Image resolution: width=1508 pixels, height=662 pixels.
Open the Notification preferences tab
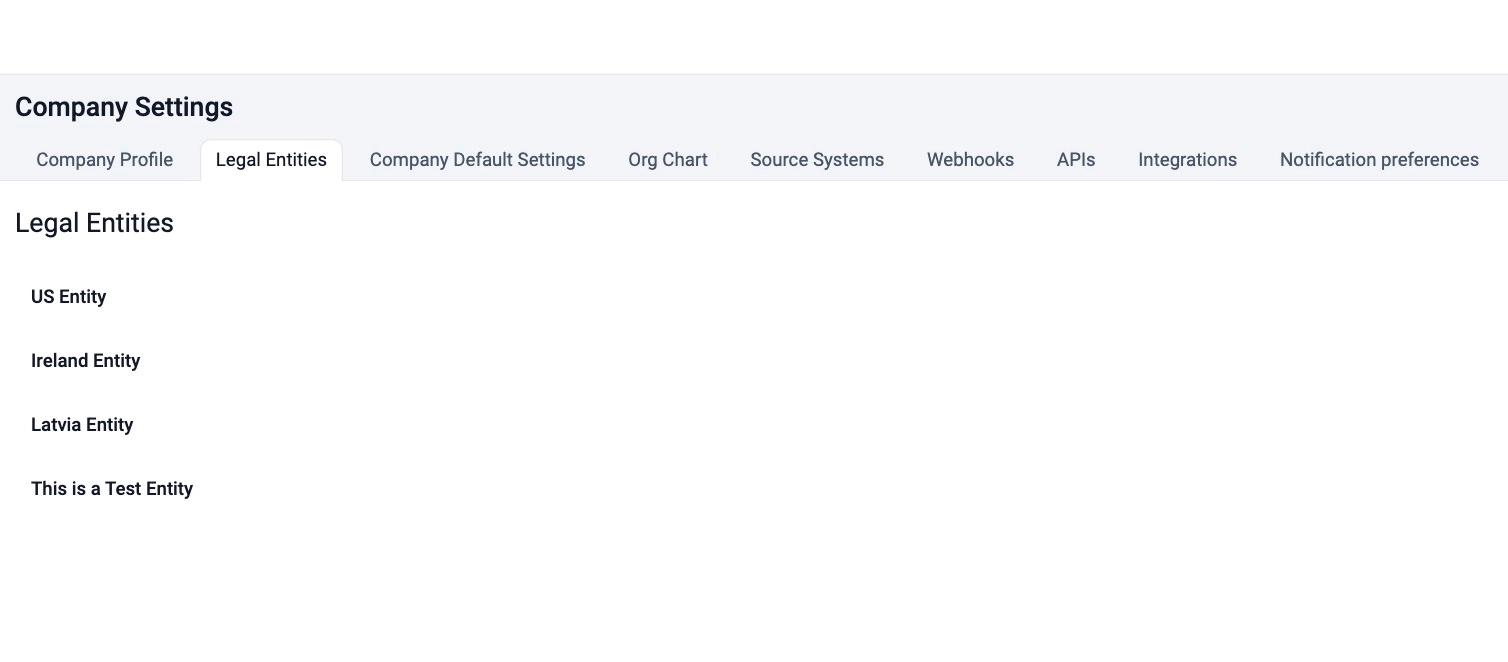click(x=1378, y=160)
